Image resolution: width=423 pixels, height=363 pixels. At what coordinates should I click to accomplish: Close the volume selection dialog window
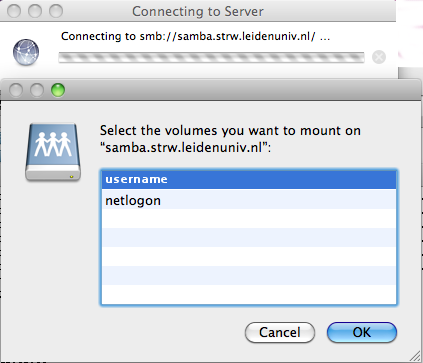coord(16,90)
